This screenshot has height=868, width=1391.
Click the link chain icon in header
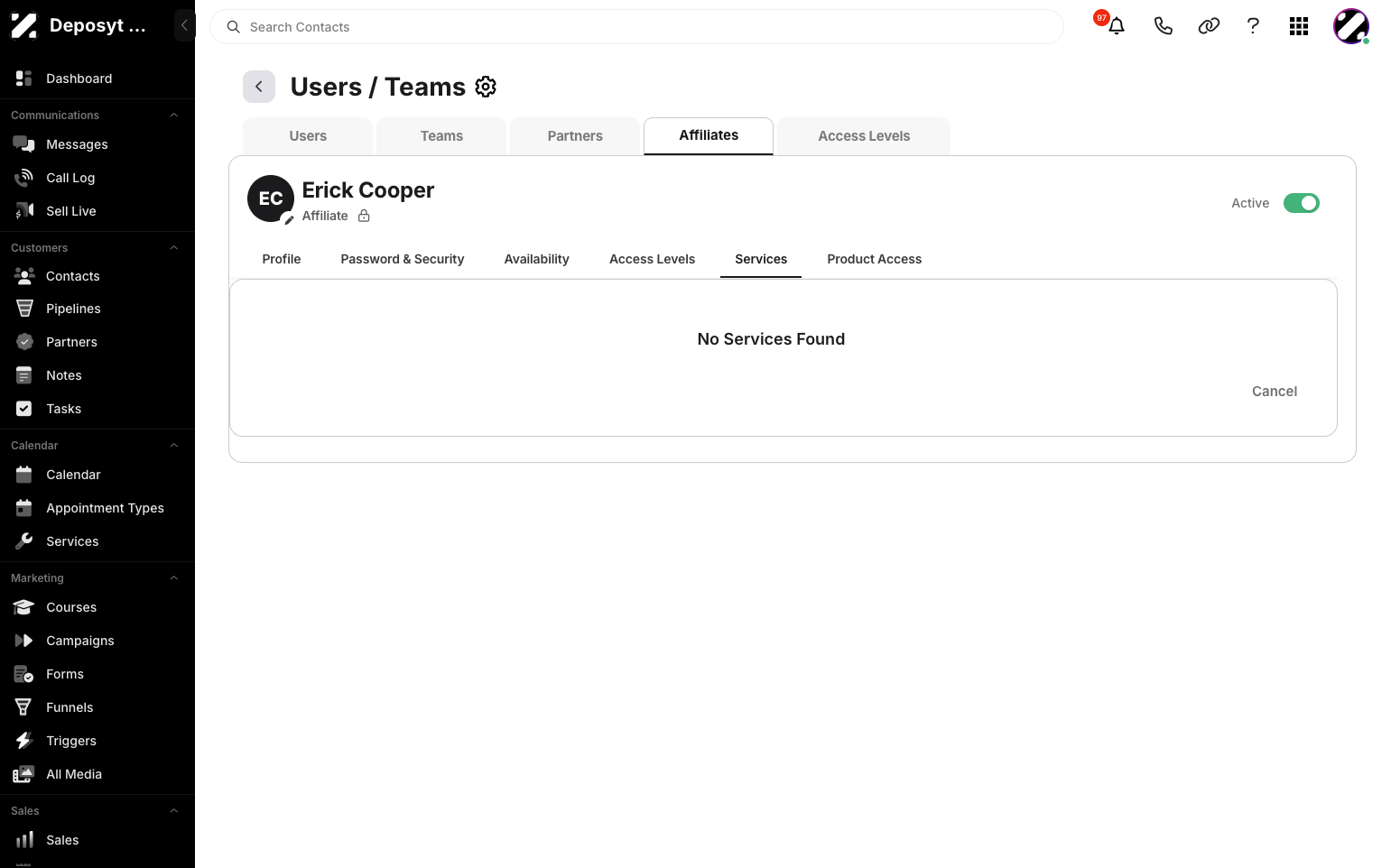point(1209,26)
